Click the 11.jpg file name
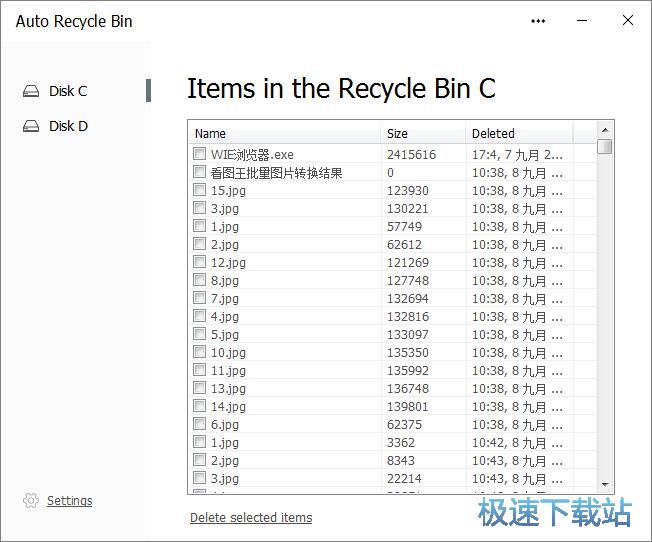Viewport: 652px width, 542px height. 228,371
